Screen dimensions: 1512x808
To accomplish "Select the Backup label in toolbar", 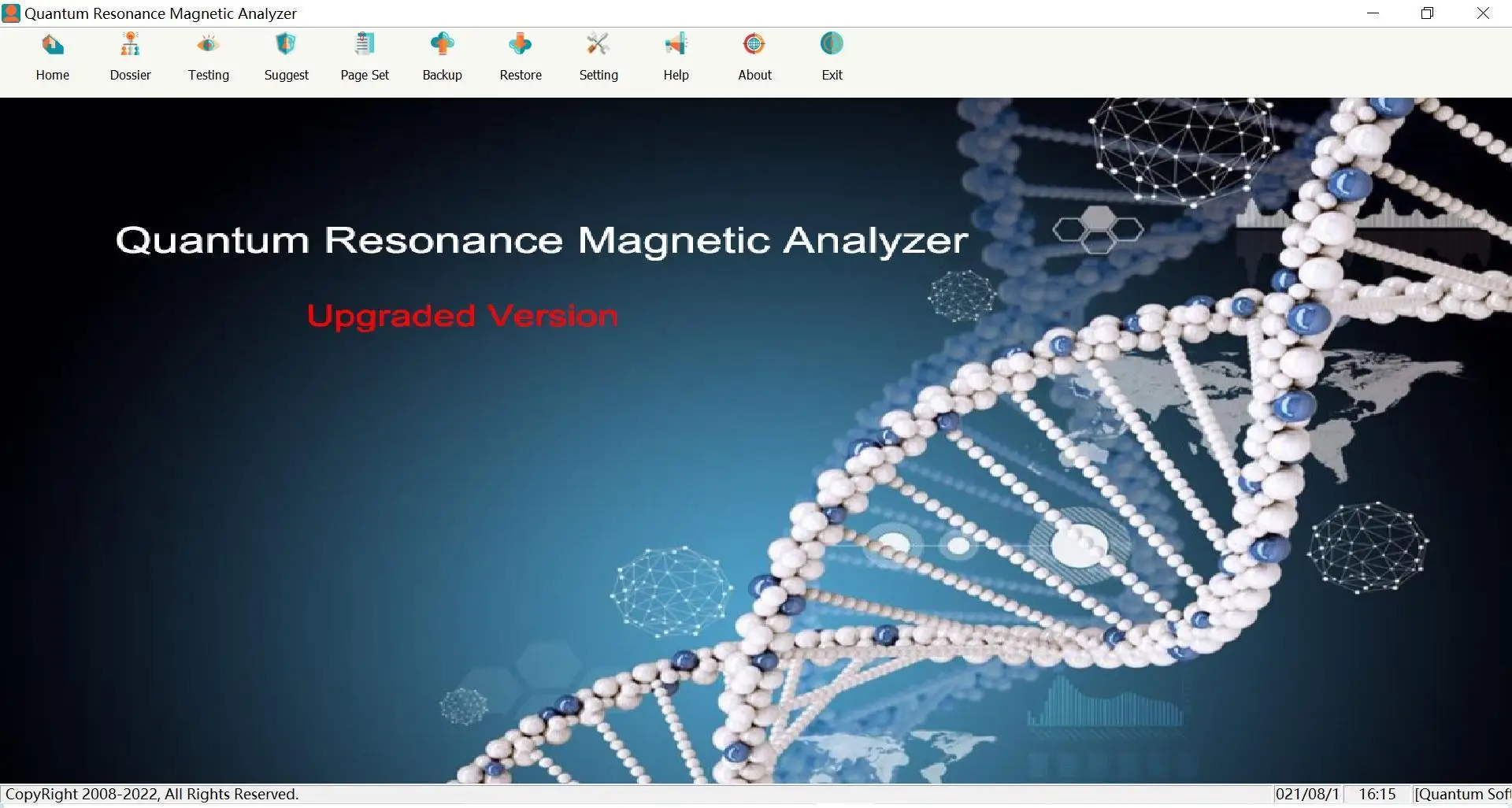I will pyautogui.click(x=442, y=76).
